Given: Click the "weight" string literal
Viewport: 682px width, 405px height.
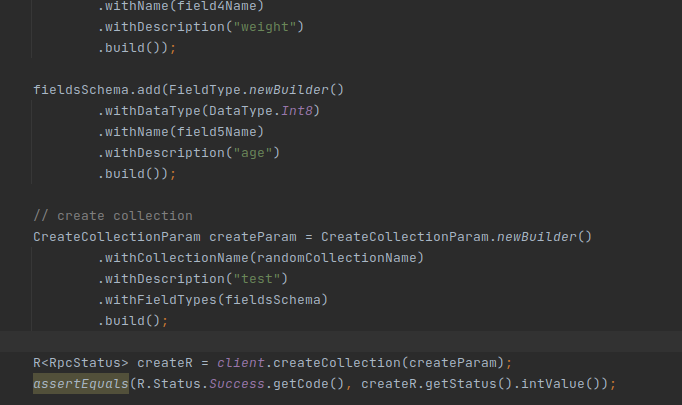Looking at the screenshot, I should coord(264,27).
